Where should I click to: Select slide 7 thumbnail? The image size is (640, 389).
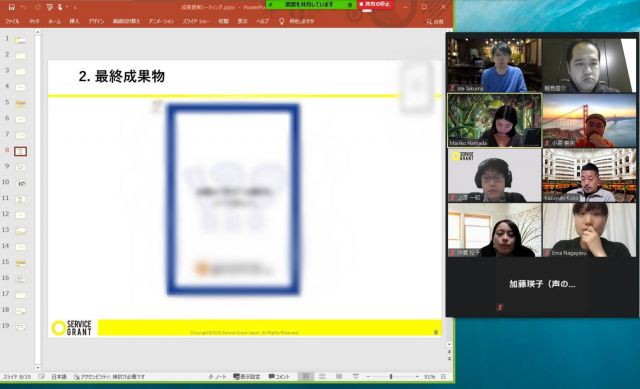tap(20, 135)
